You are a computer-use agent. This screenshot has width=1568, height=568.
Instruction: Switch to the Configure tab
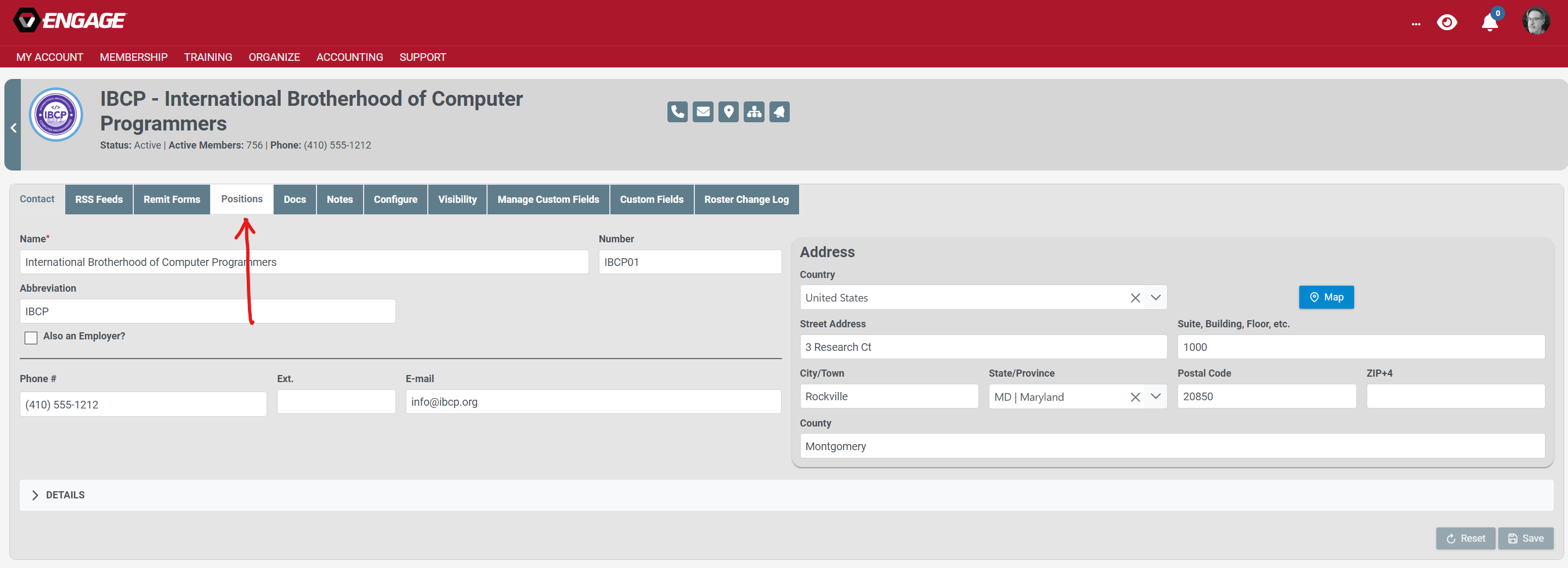[395, 200]
